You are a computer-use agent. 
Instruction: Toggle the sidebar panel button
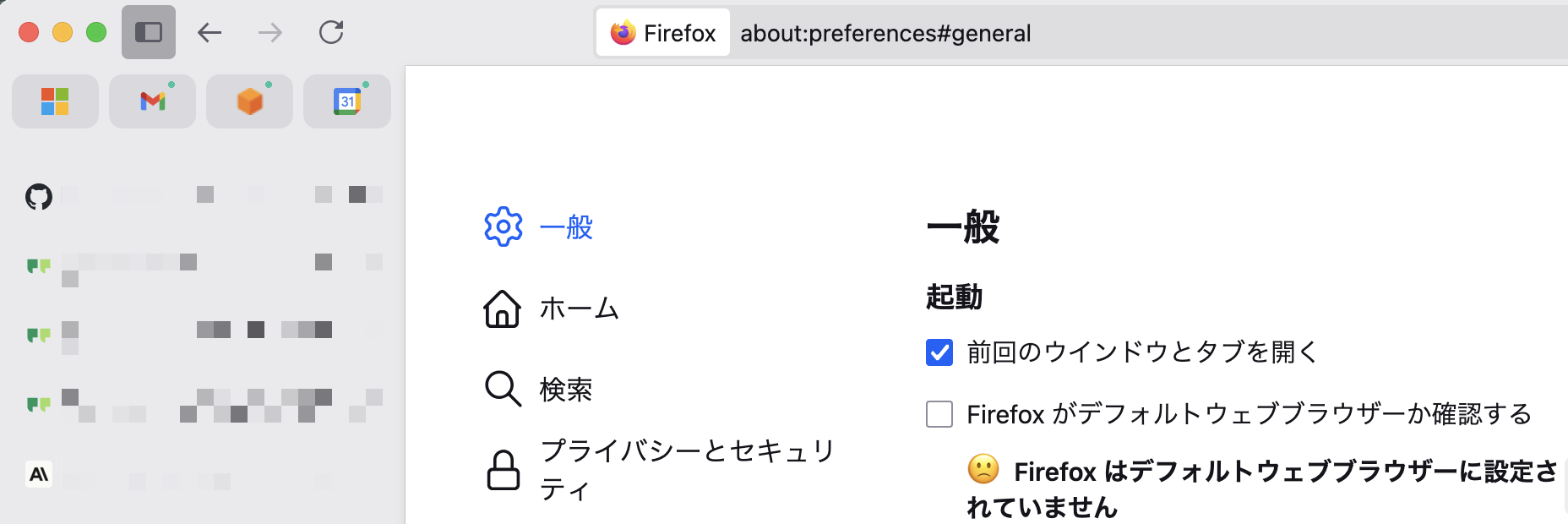click(149, 32)
